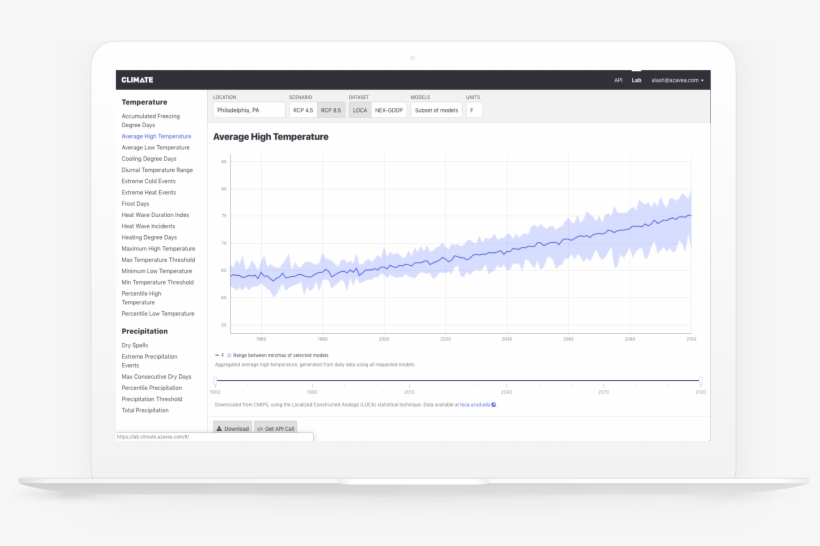Select Total Precipitation in the sidebar
820x546 pixels.
[x=145, y=410]
